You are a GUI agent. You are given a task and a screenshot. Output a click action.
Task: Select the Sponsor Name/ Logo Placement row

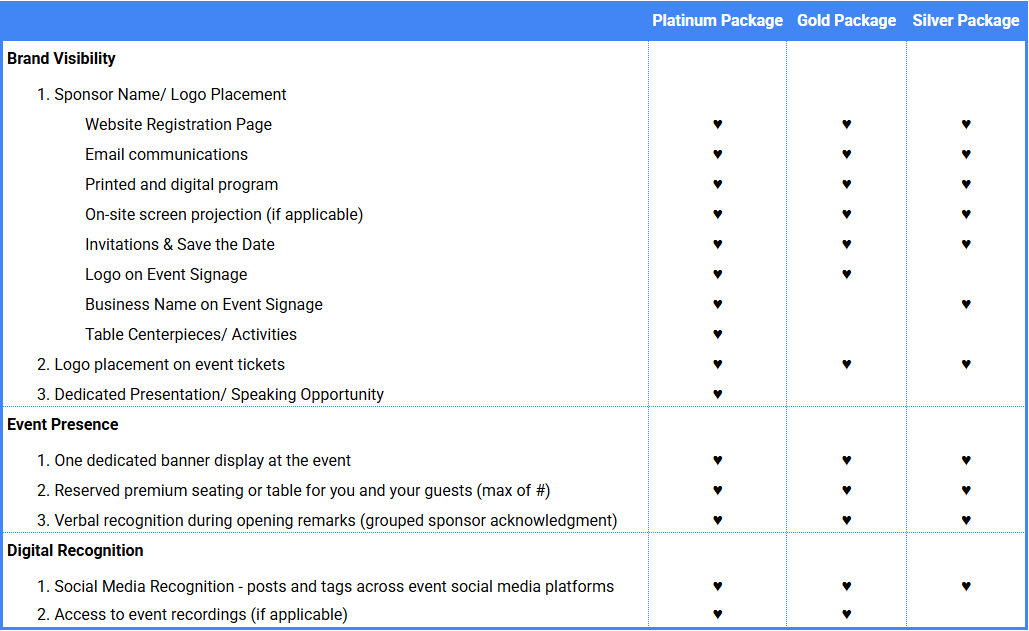(161, 95)
